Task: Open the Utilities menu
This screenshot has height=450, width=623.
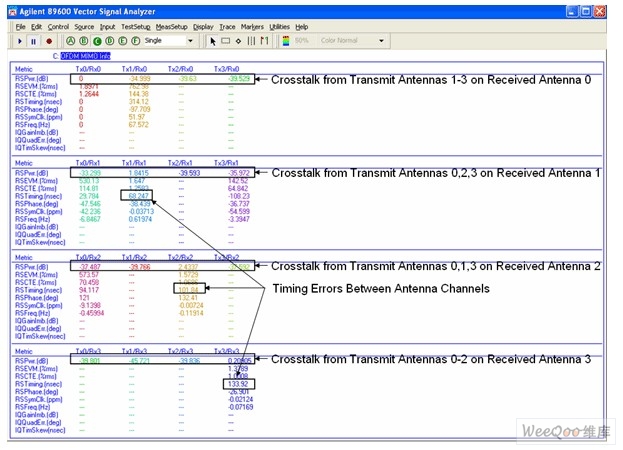Action: pos(279,27)
